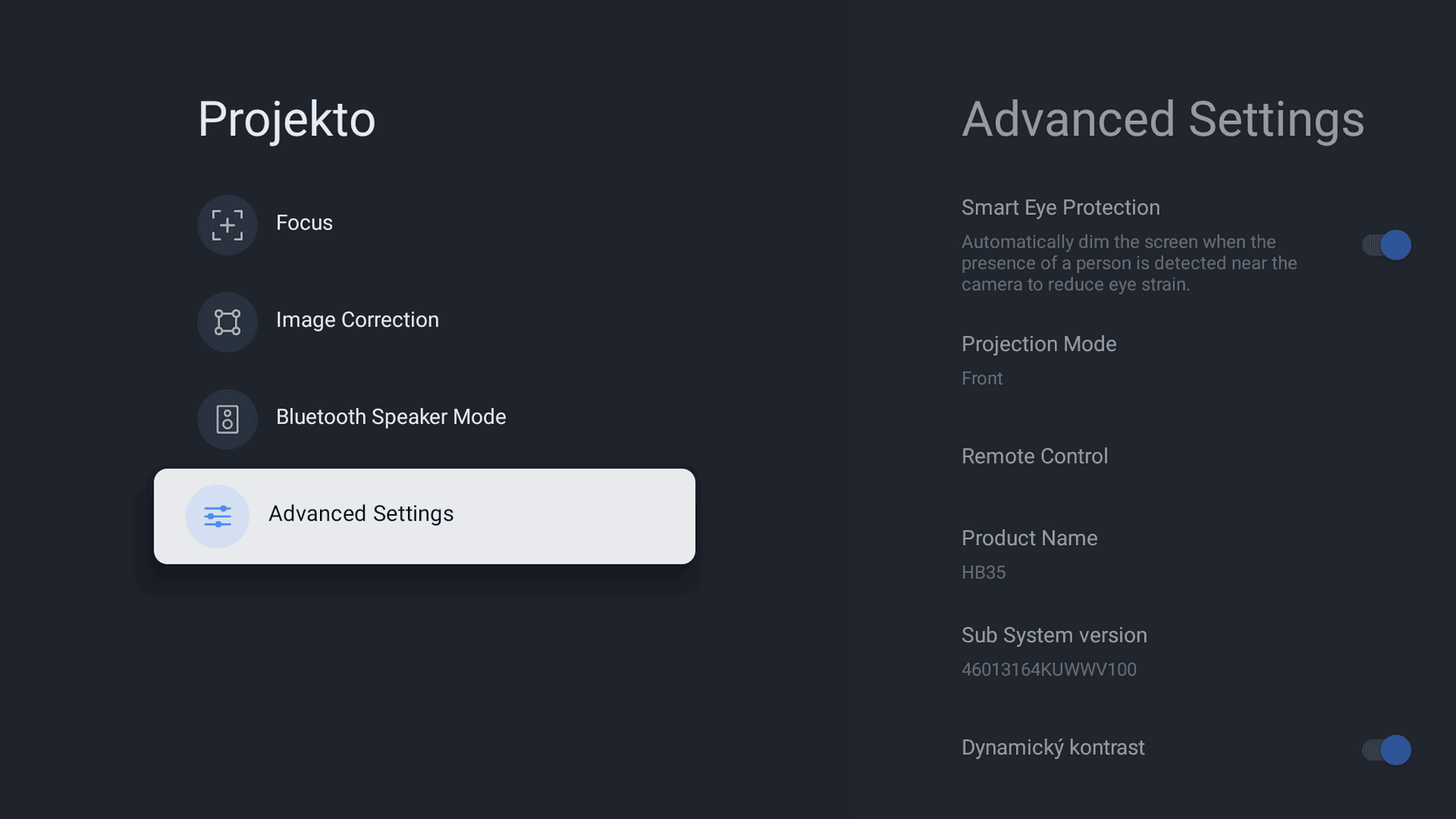Click the 46013164KUWWV100 version string
This screenshot has width=1456, height=819.
coord(1048,669)
